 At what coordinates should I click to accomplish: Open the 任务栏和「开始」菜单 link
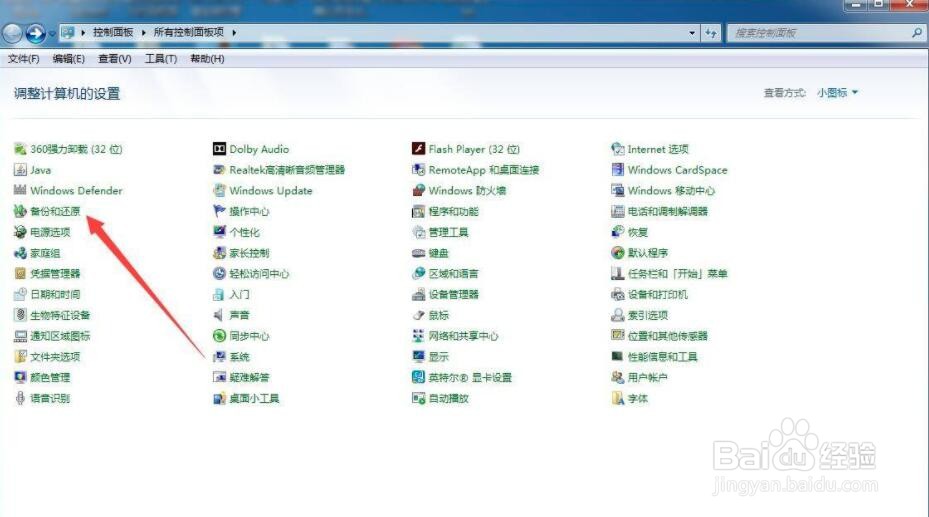click(x=677, y=274)
